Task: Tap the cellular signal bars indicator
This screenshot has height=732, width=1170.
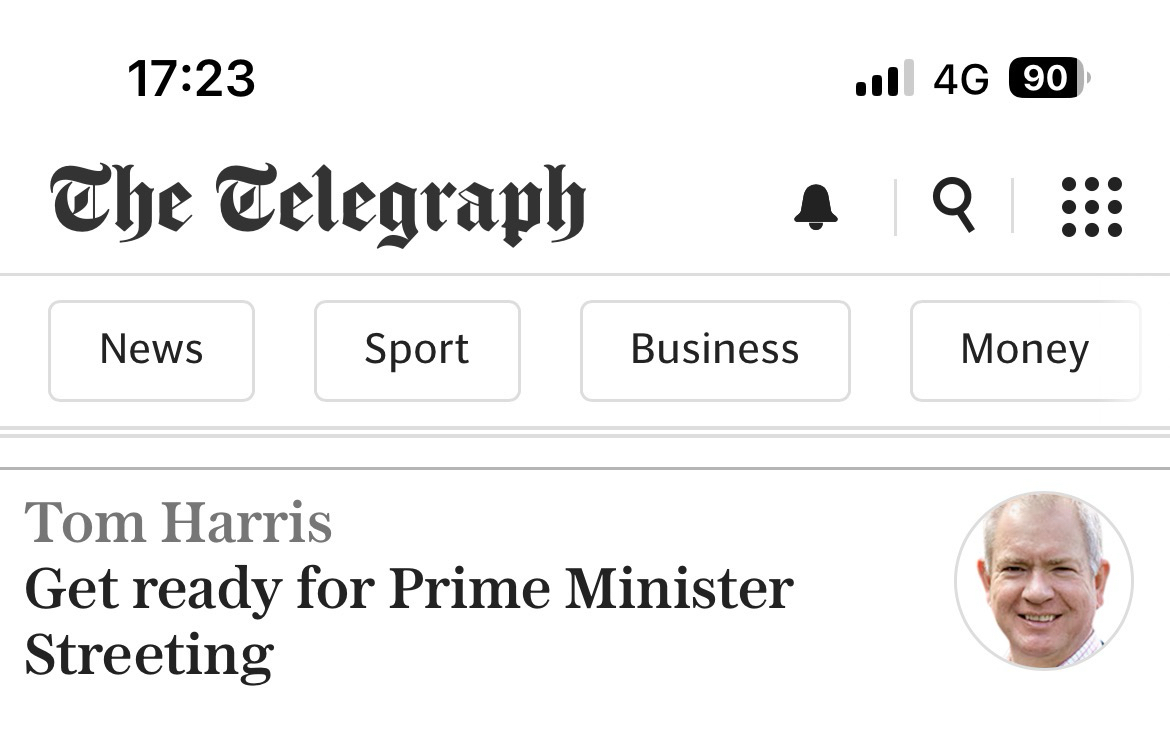Action: [884, 78]
